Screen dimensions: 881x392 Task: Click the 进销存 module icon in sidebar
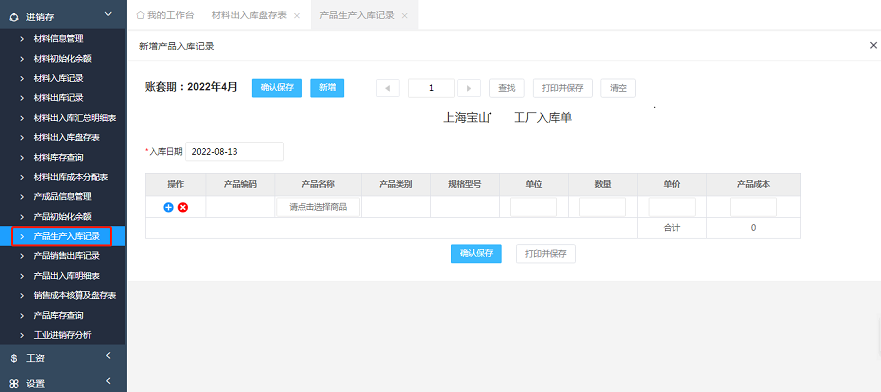(13, 17)
